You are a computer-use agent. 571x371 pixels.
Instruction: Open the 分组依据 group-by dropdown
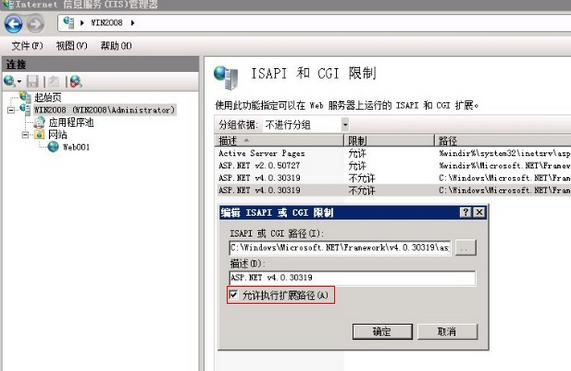345,125
